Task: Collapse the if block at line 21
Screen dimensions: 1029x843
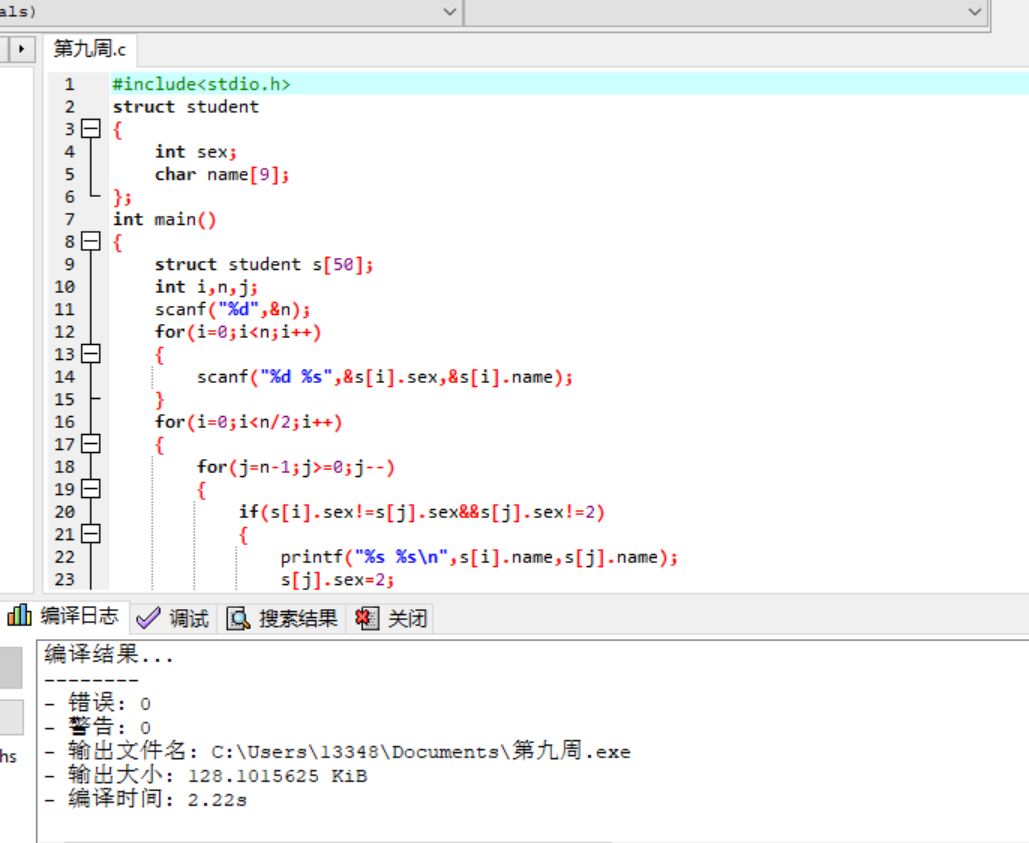Action: tap(91, 534)
